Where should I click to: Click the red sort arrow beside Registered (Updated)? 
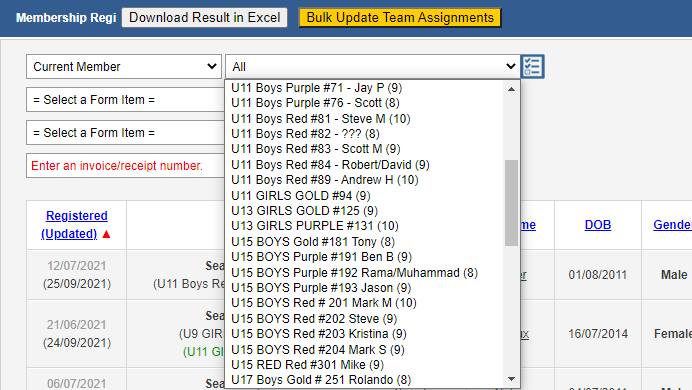(106, 234)
